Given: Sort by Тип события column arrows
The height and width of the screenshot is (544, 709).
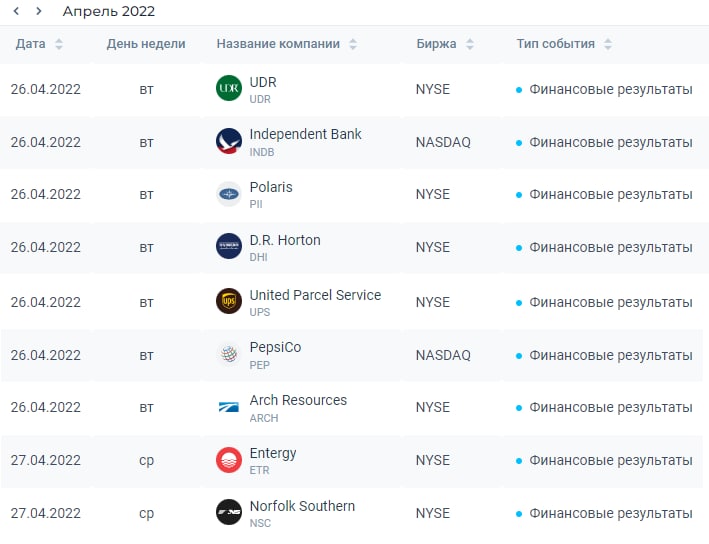Looking at the screenshot, I should pyautogui.click(x=608, y=44).
